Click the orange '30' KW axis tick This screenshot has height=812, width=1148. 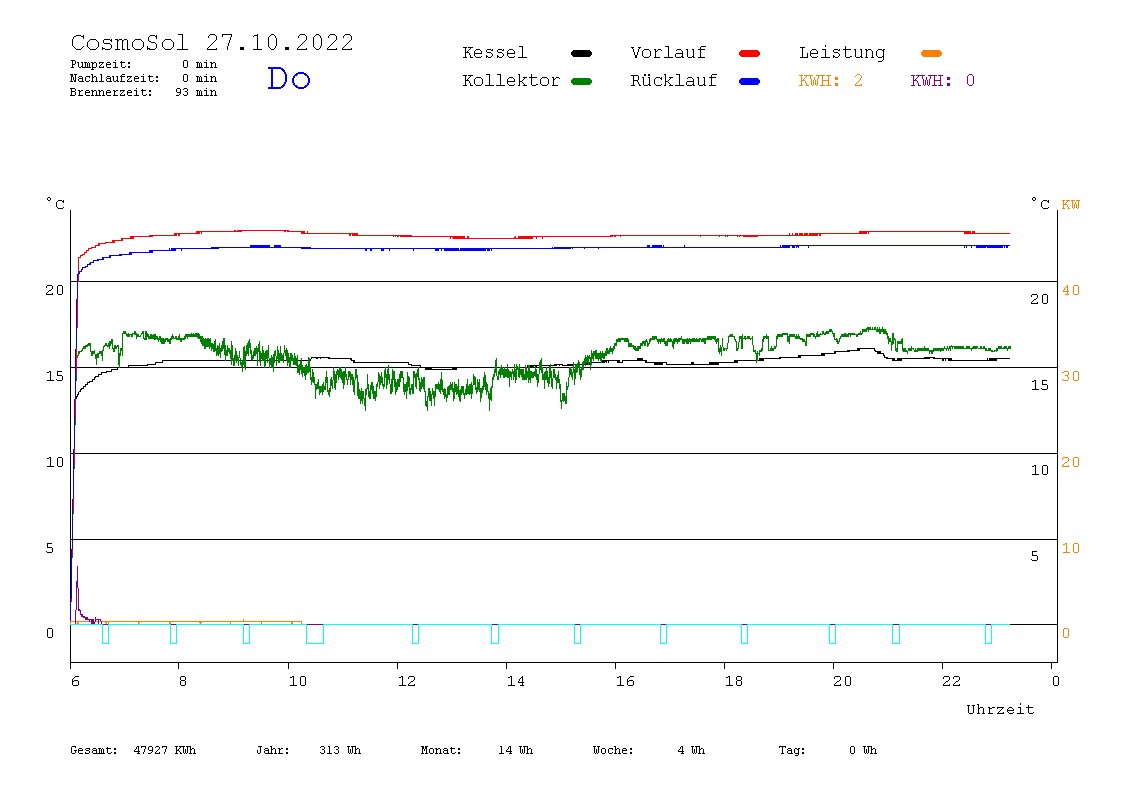[1070, 376]
